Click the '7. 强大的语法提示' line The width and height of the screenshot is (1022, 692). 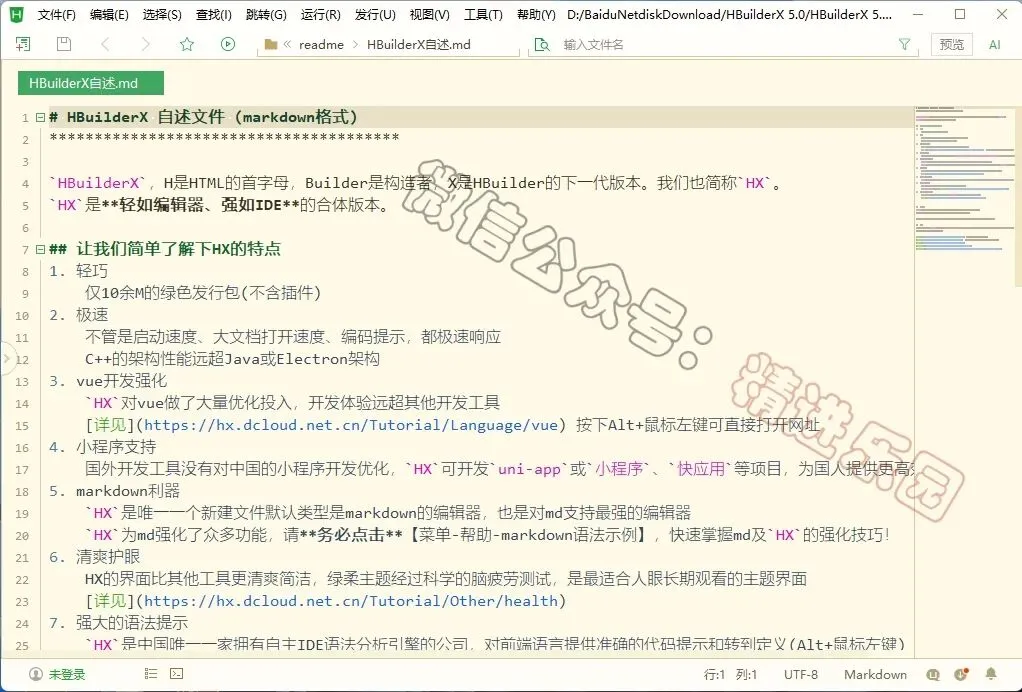[118, 623]
